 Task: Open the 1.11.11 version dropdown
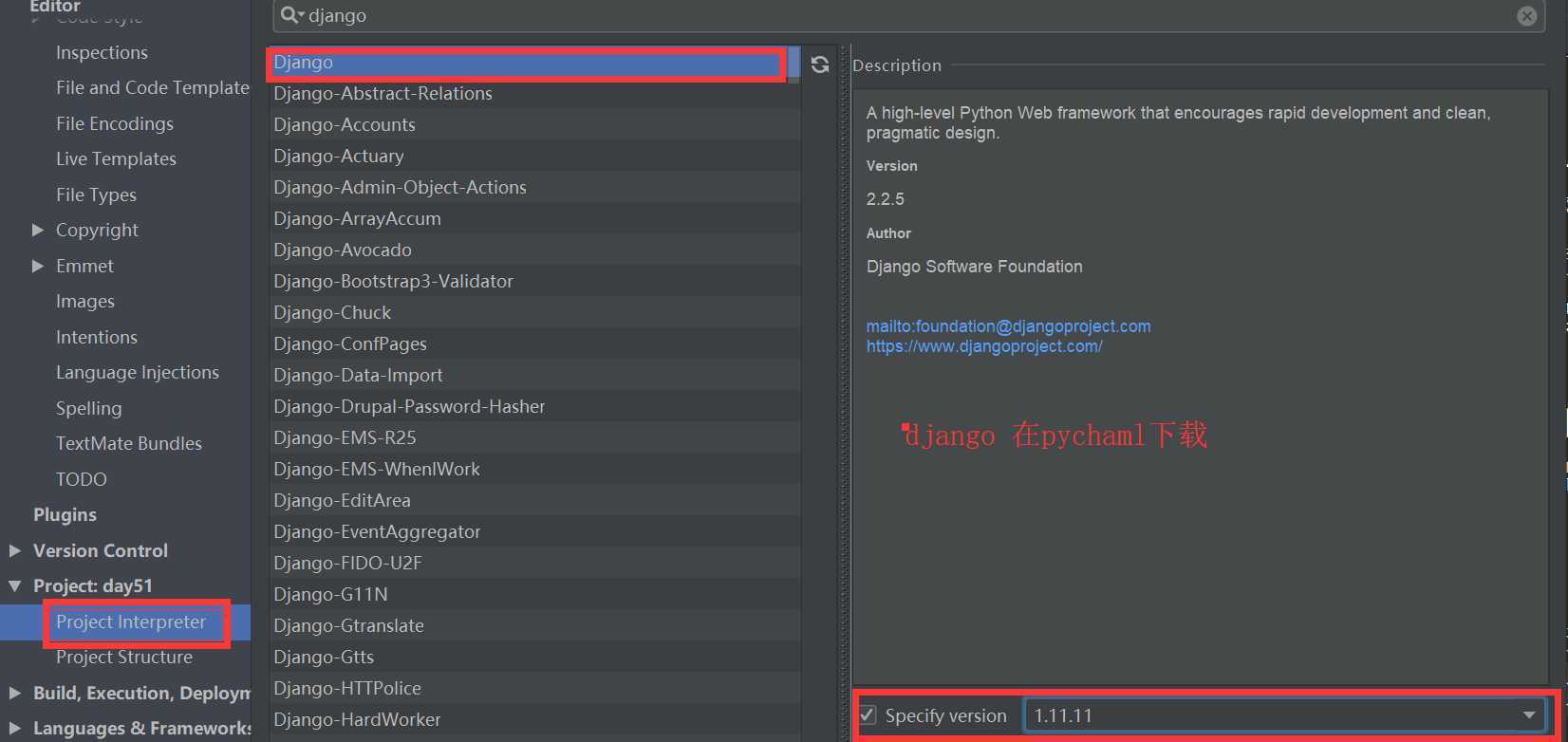(1285, 715)
